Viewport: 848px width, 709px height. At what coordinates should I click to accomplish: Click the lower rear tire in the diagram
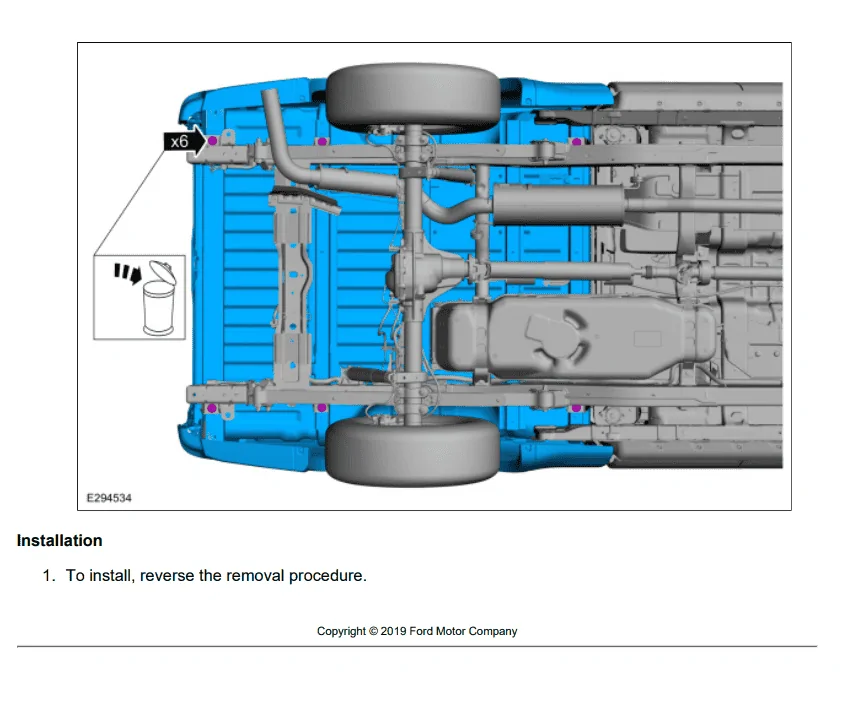point(413,450)
